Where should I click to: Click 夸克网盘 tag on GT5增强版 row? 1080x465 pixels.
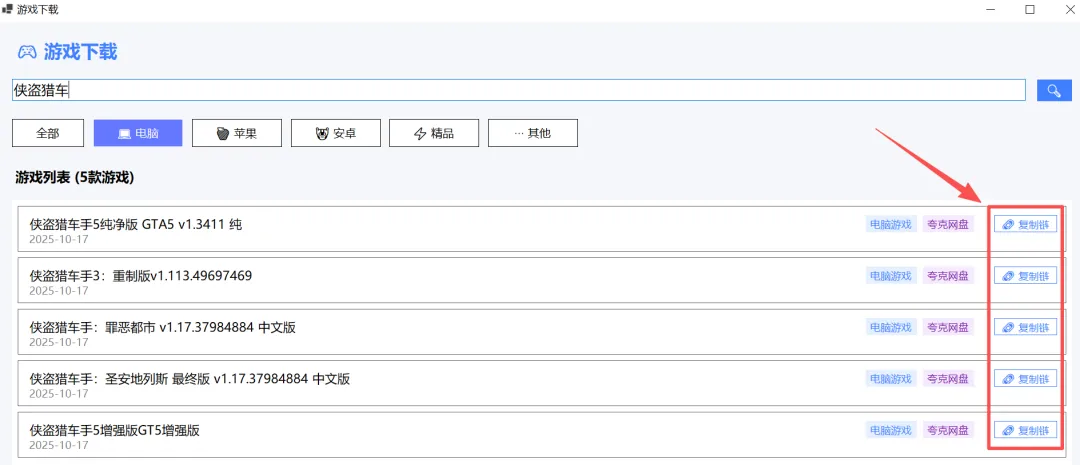(948, 431)
